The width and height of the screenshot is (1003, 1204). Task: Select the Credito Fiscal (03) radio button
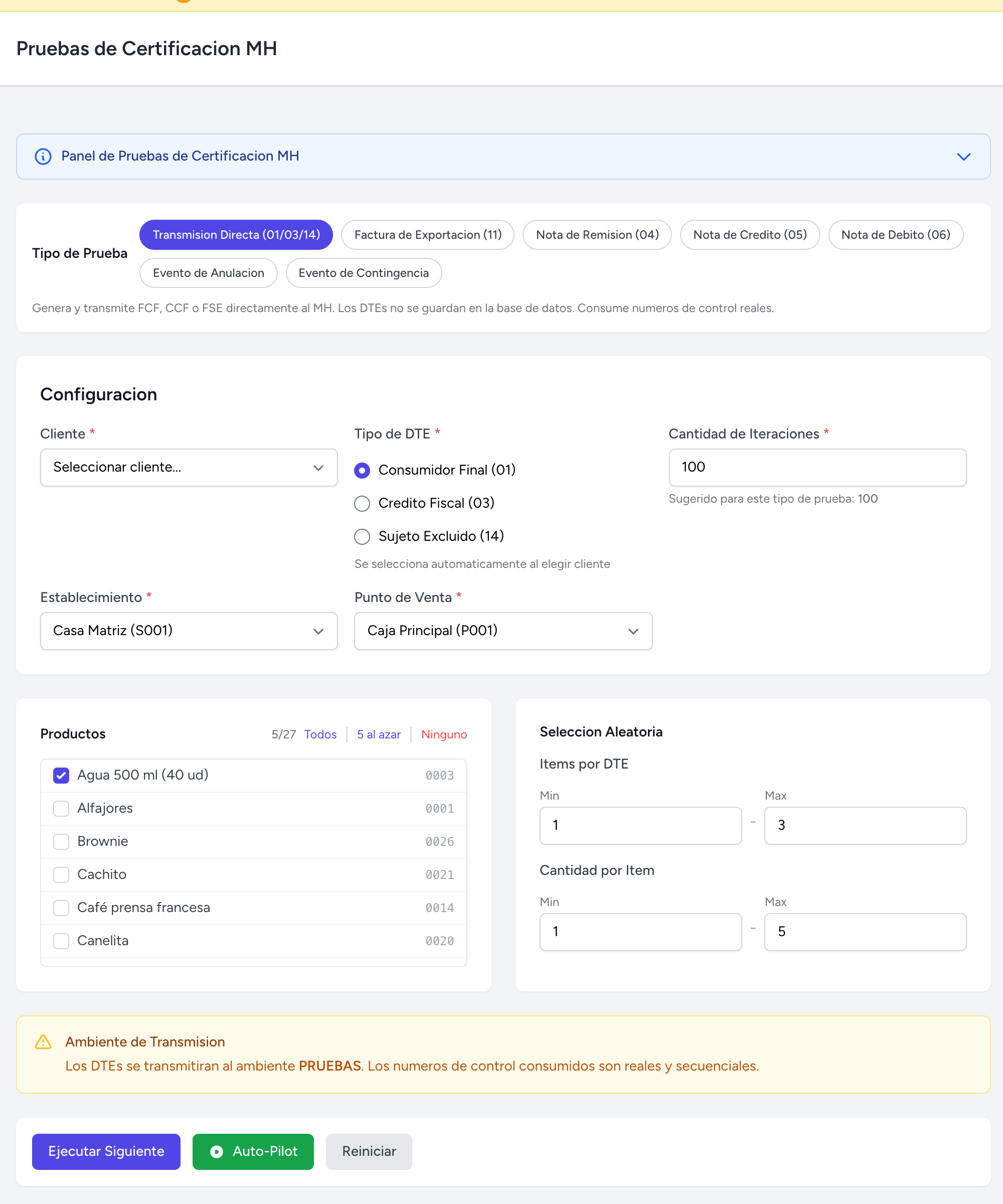pos(362,503)
